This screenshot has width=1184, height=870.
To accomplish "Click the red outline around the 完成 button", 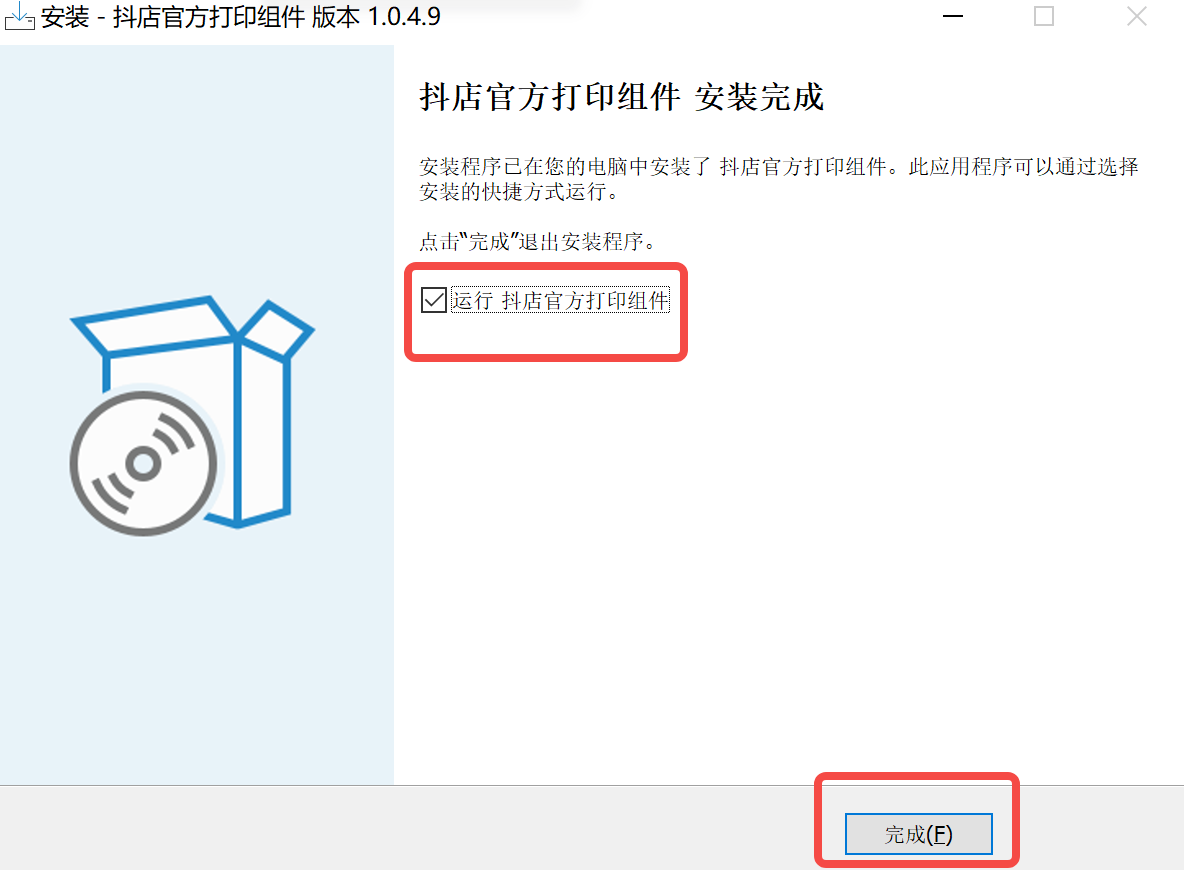I will coord(917,776).
